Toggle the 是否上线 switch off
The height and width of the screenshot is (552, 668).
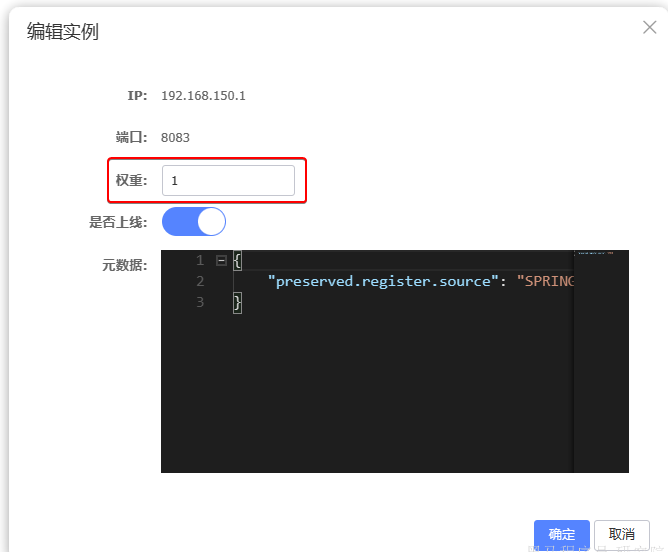[x=194, y=221]
